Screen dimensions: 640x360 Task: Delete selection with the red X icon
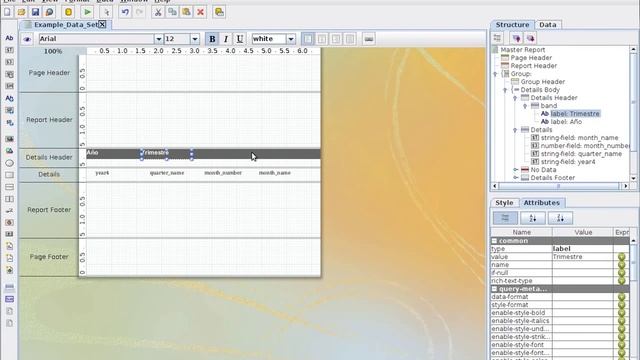pos(200,12)
